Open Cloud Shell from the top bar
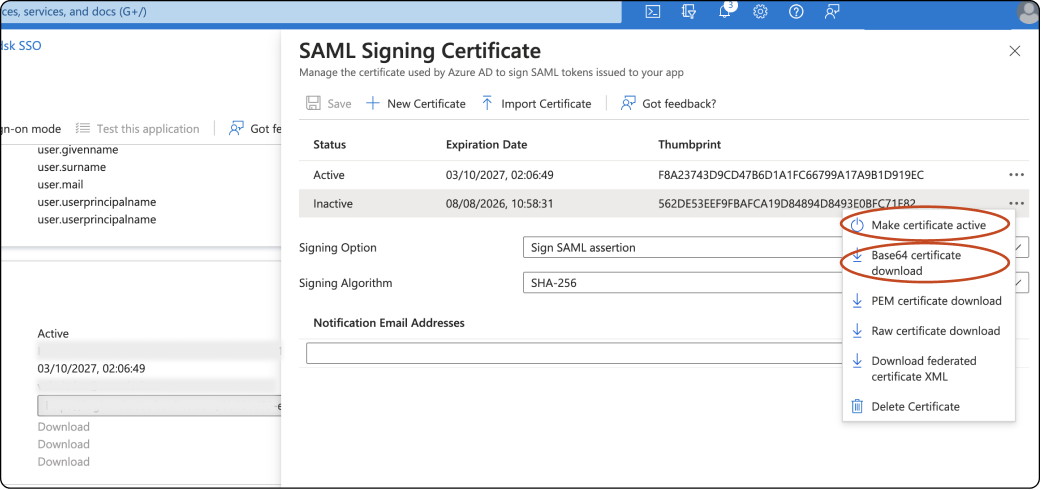1041x490 pixels. tap(652, 12)
